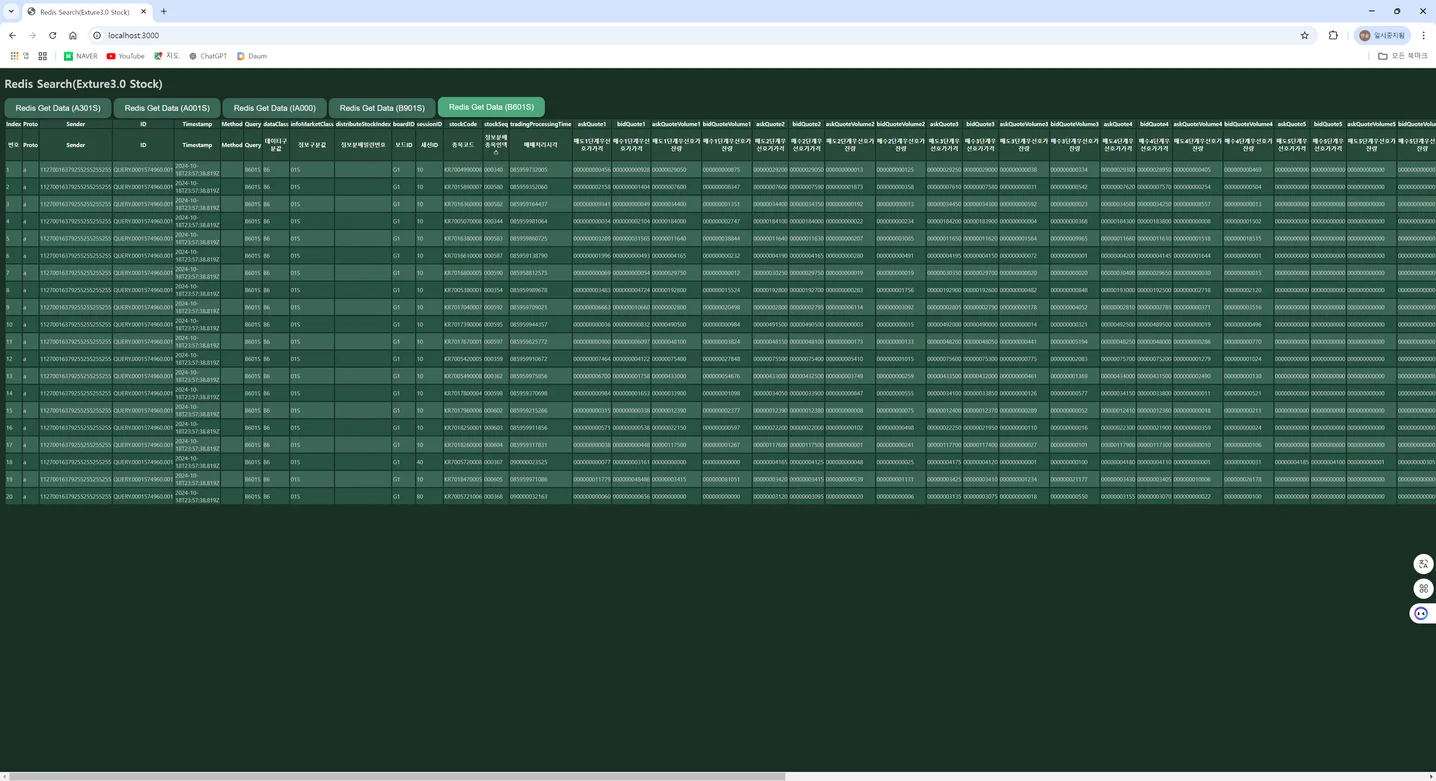Image resolution: width=1436 pixels, height=781 pixels.
Task: Click stock code cell KR7016360000
Action: tap(463, 204)
